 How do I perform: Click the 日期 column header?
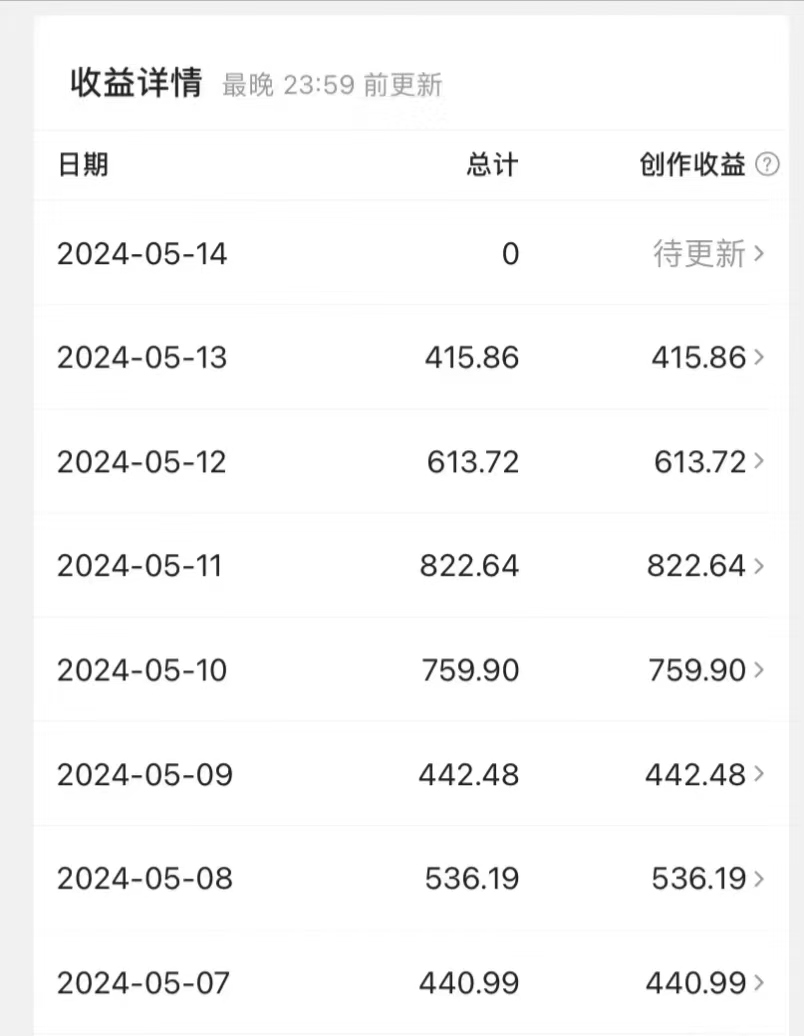click(x=83, y=165)
